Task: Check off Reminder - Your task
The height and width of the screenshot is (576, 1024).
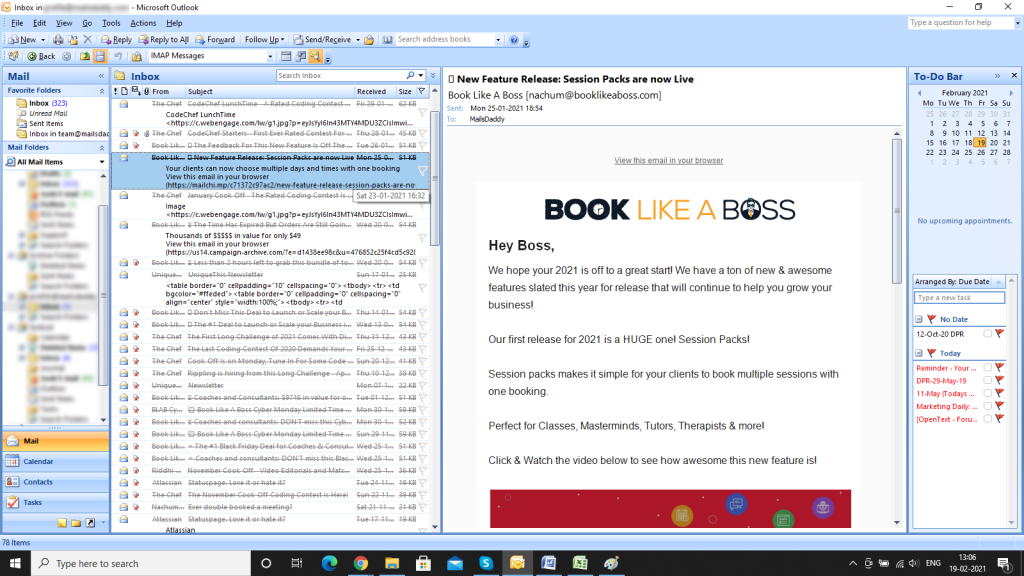Action: (987, 368)
